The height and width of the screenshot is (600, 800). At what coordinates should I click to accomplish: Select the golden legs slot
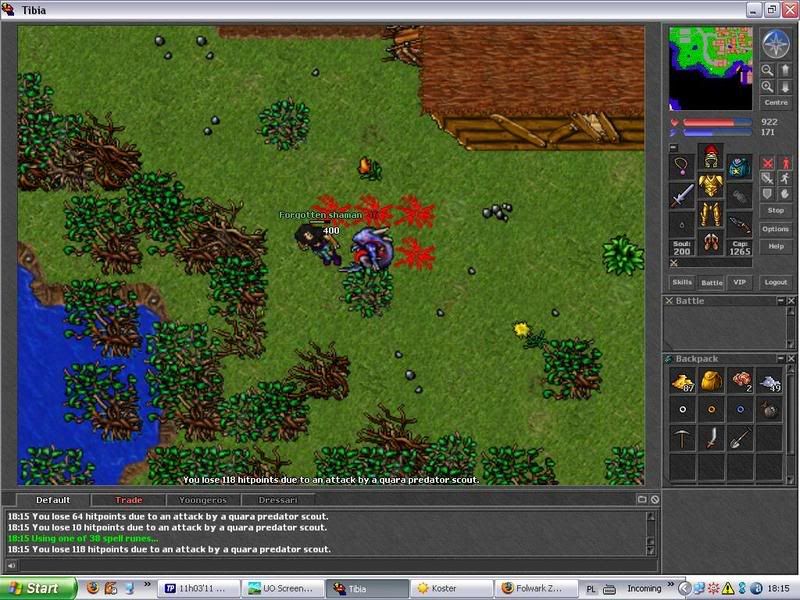coord(711,214)
